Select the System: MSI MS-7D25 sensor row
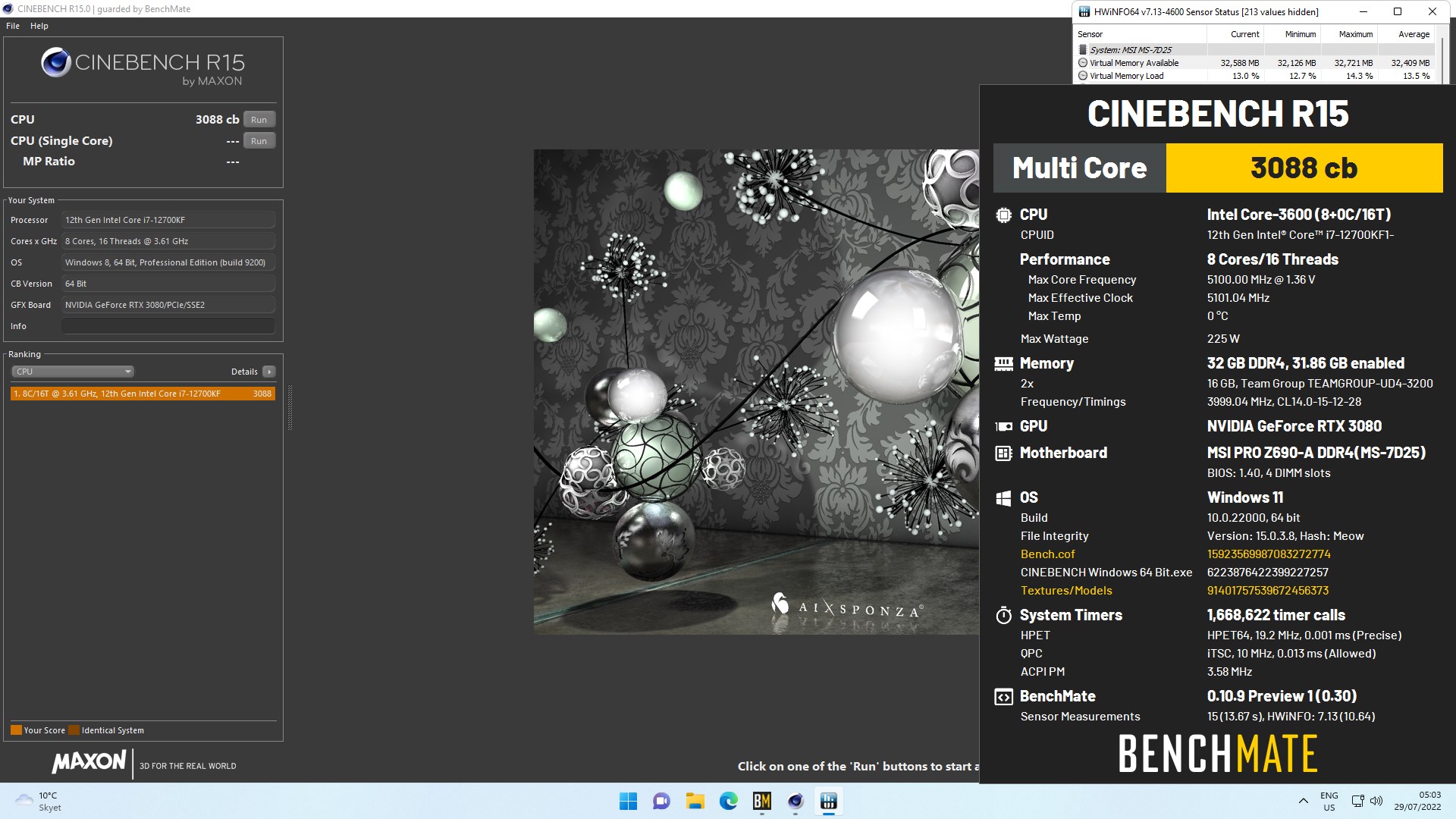1456x819 pixels. [1254, 50]
